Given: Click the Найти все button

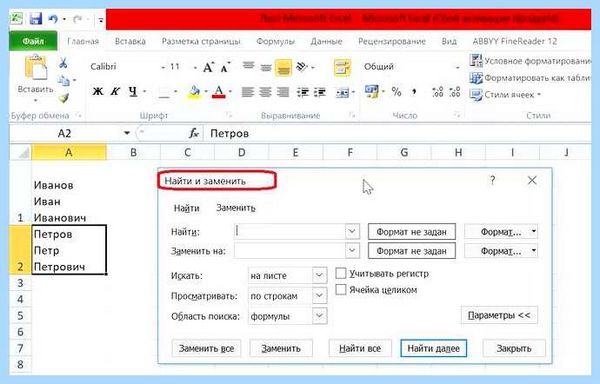Looking at the screenshot, I should [x=360, y=348].
